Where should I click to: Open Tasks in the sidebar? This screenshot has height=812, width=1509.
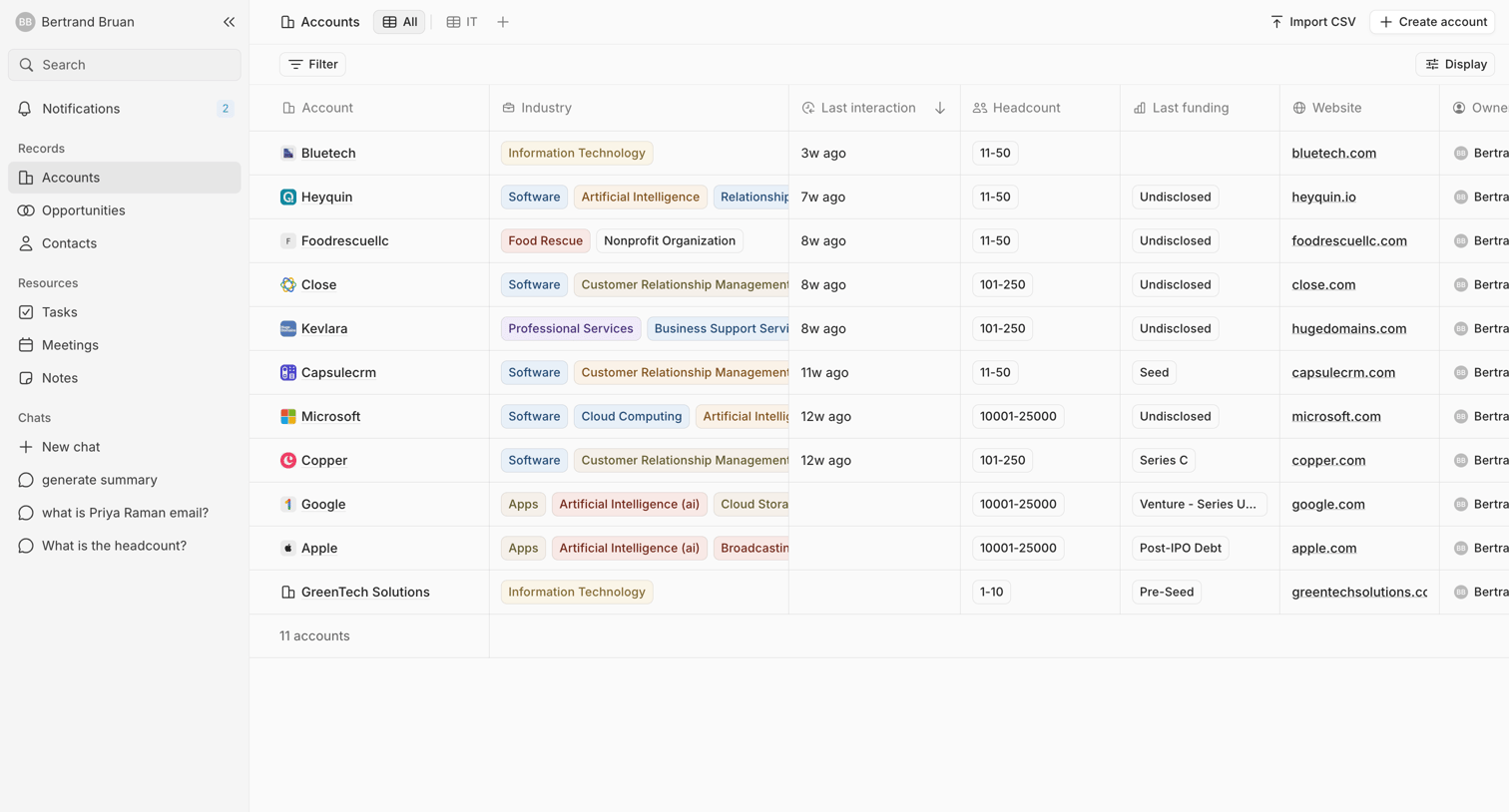tap(125, 312)
